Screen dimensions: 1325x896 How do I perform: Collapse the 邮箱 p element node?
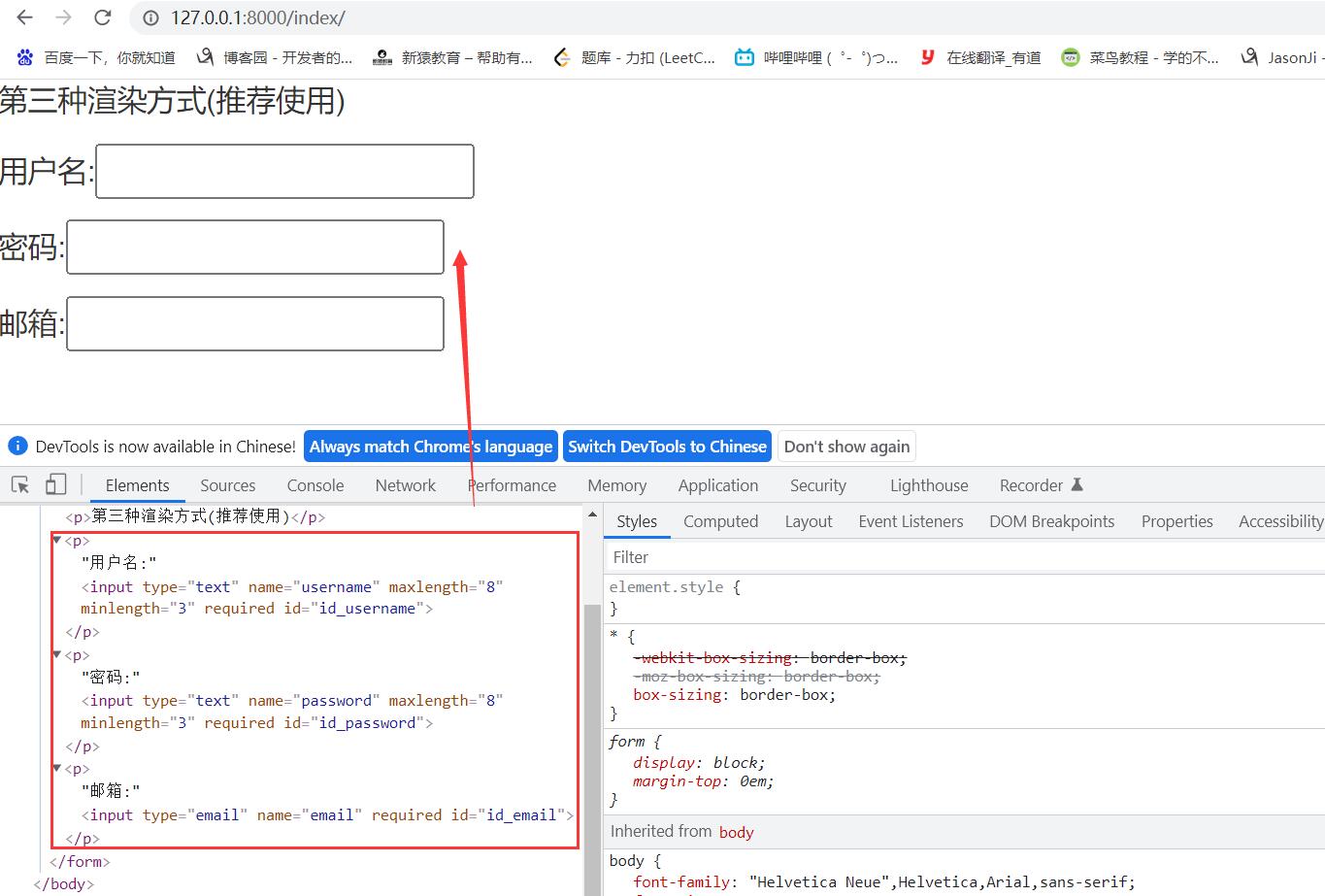click(56, 768)
